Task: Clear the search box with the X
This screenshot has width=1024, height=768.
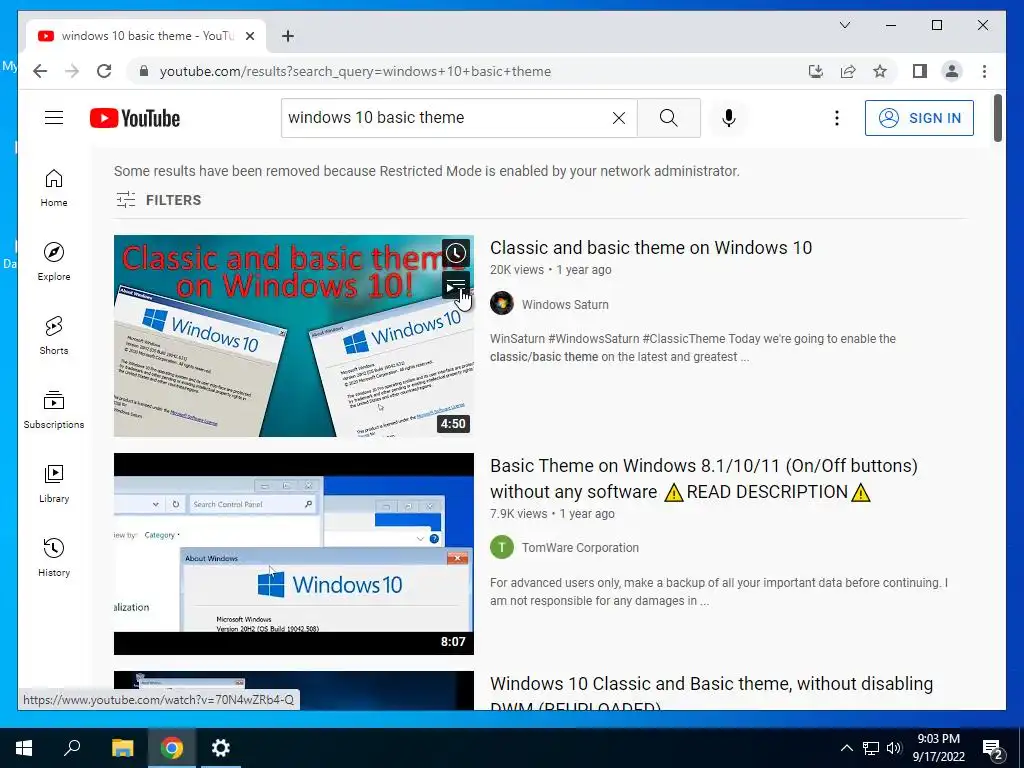Action: click(618, 118)
